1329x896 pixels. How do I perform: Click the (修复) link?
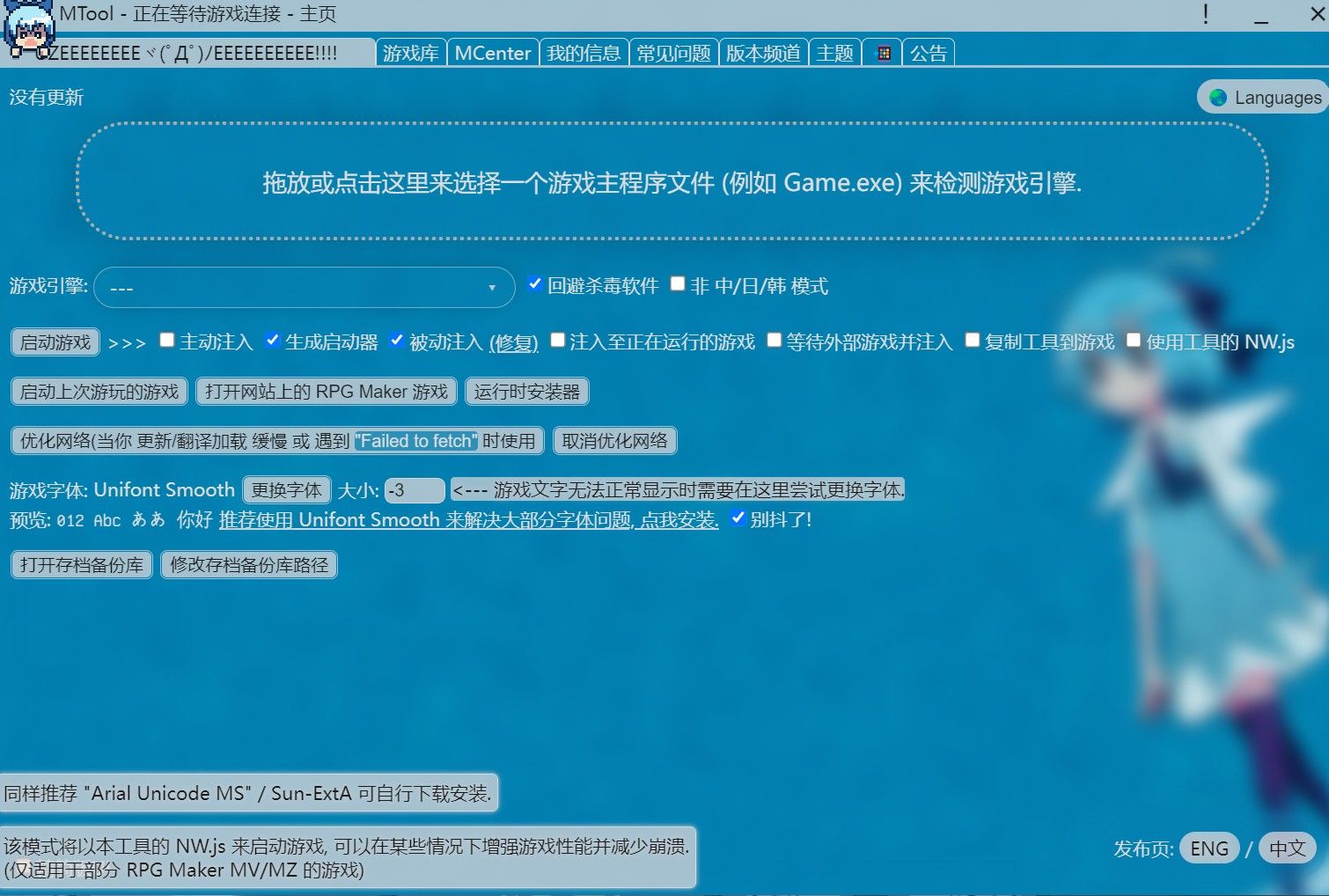[x=514, y=342]
